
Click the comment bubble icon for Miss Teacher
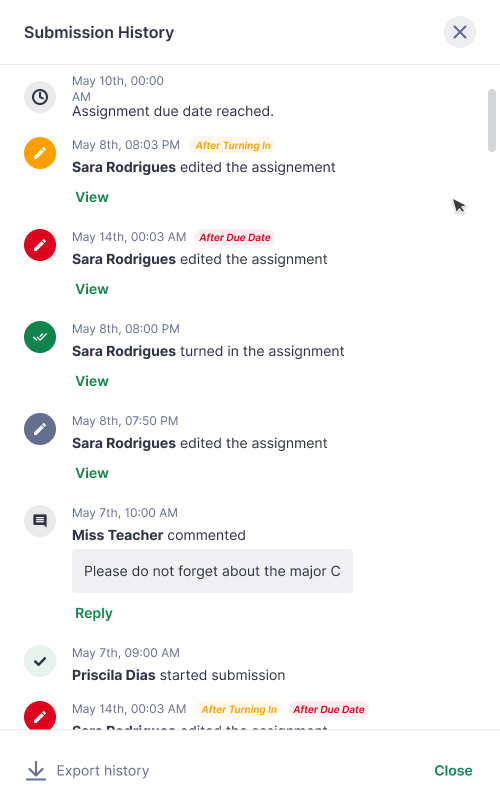pyautogui.click(x=40, y=521)
